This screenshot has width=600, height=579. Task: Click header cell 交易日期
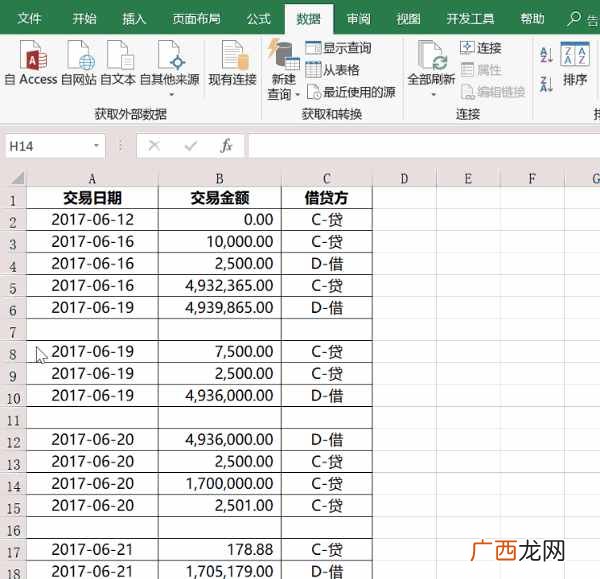click(x=92, y=198)
